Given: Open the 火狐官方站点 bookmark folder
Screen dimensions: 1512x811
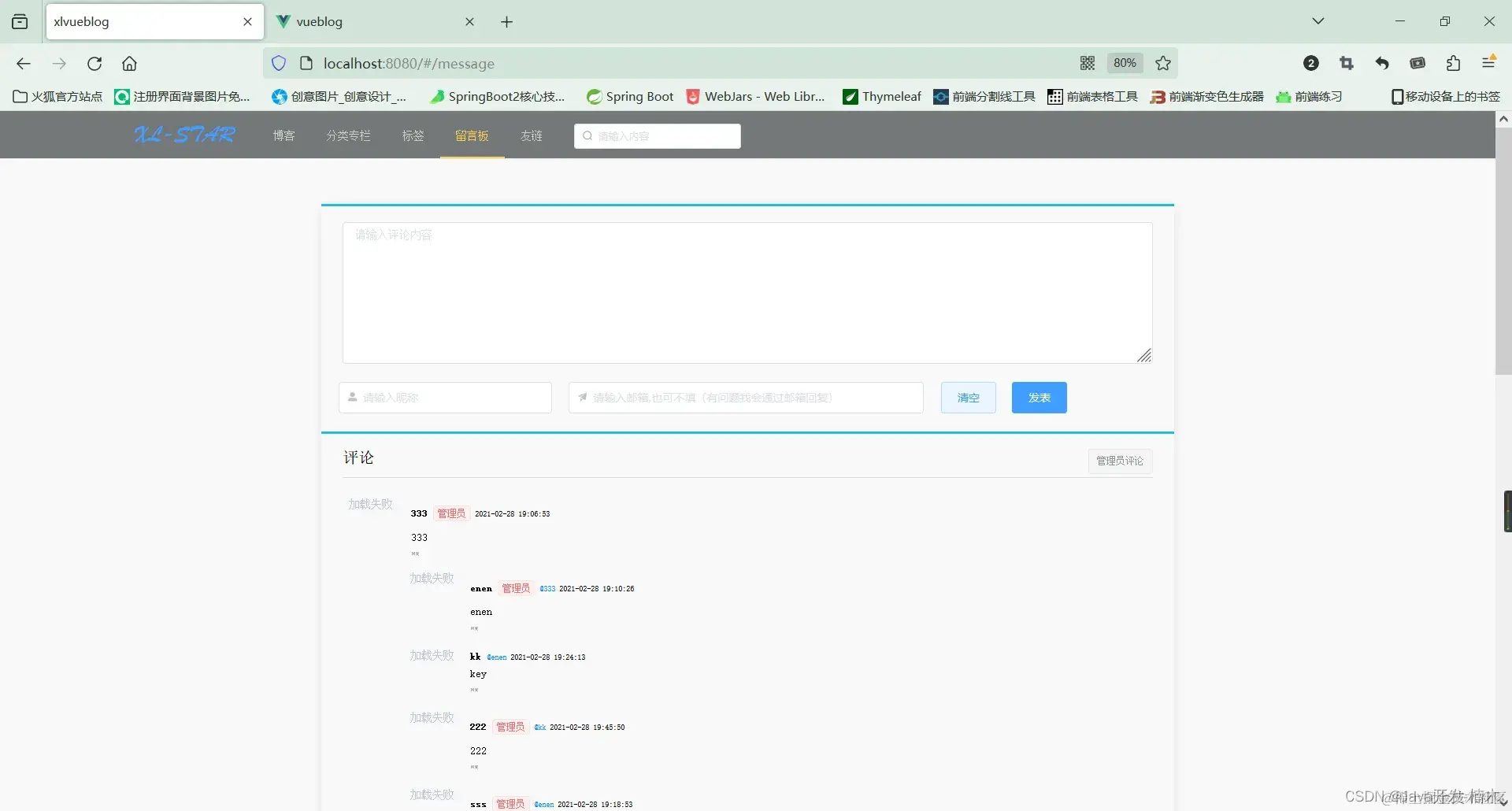Looking at the screenshot, I should pyautogui.click(x=58, y=97).
